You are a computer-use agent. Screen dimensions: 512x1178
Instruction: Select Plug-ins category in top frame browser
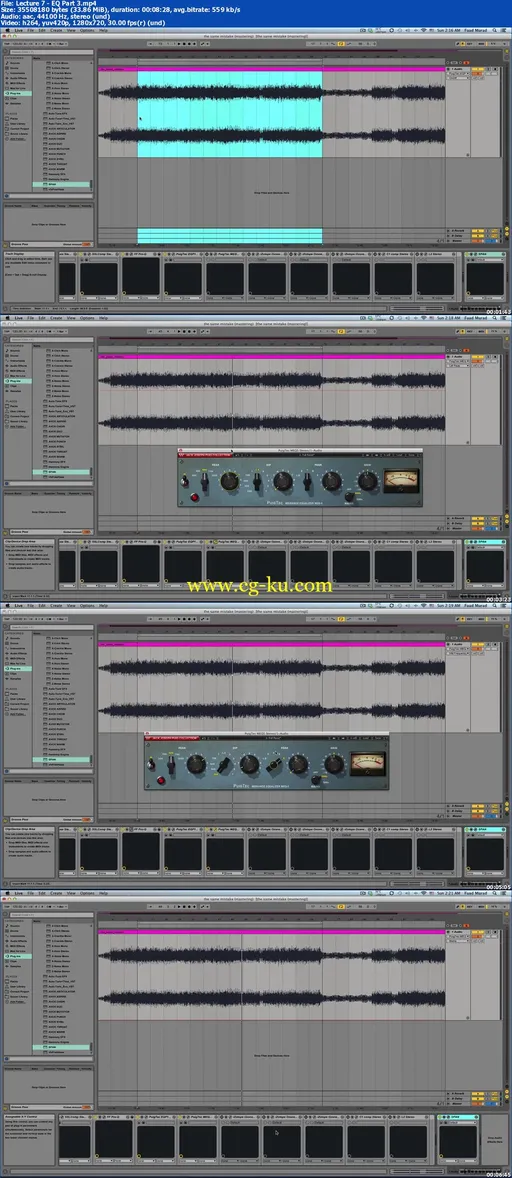tap(17, 95)
